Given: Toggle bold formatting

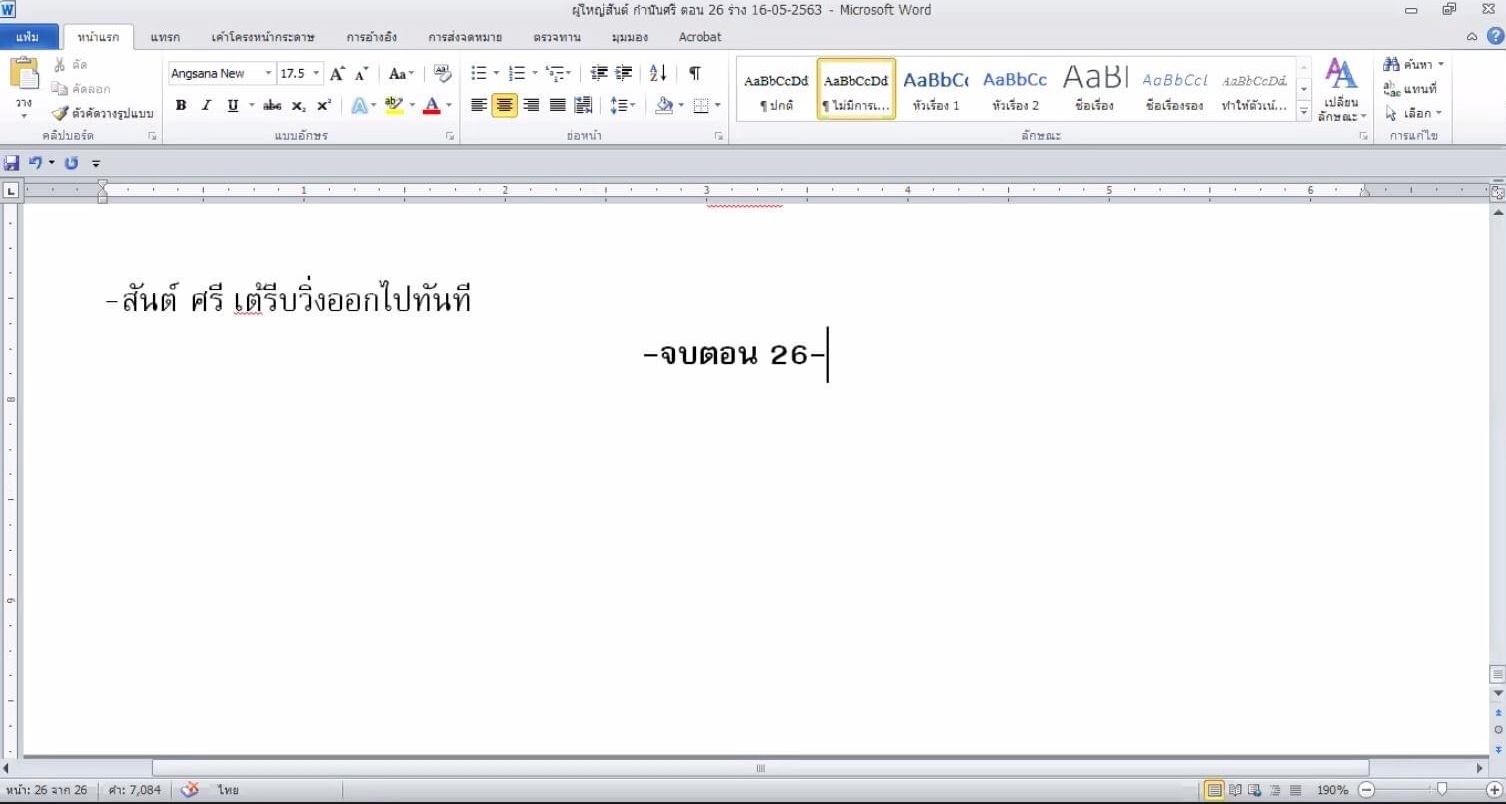Looking at the screenshot, I should pos(181,106).
